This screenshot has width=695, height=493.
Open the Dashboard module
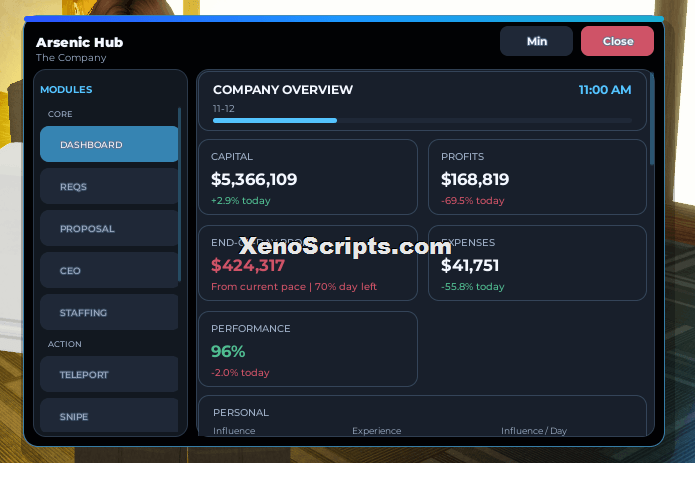(109, 144)
